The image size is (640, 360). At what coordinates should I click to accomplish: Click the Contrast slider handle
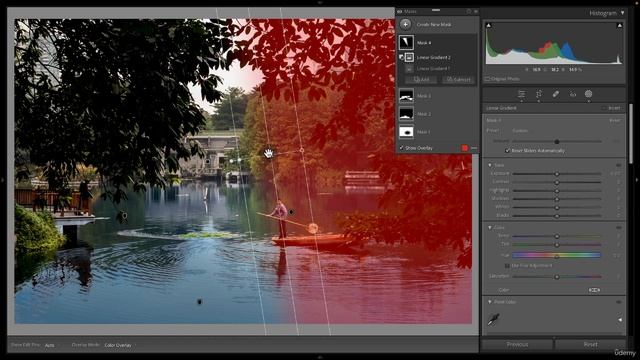[557, 182]
